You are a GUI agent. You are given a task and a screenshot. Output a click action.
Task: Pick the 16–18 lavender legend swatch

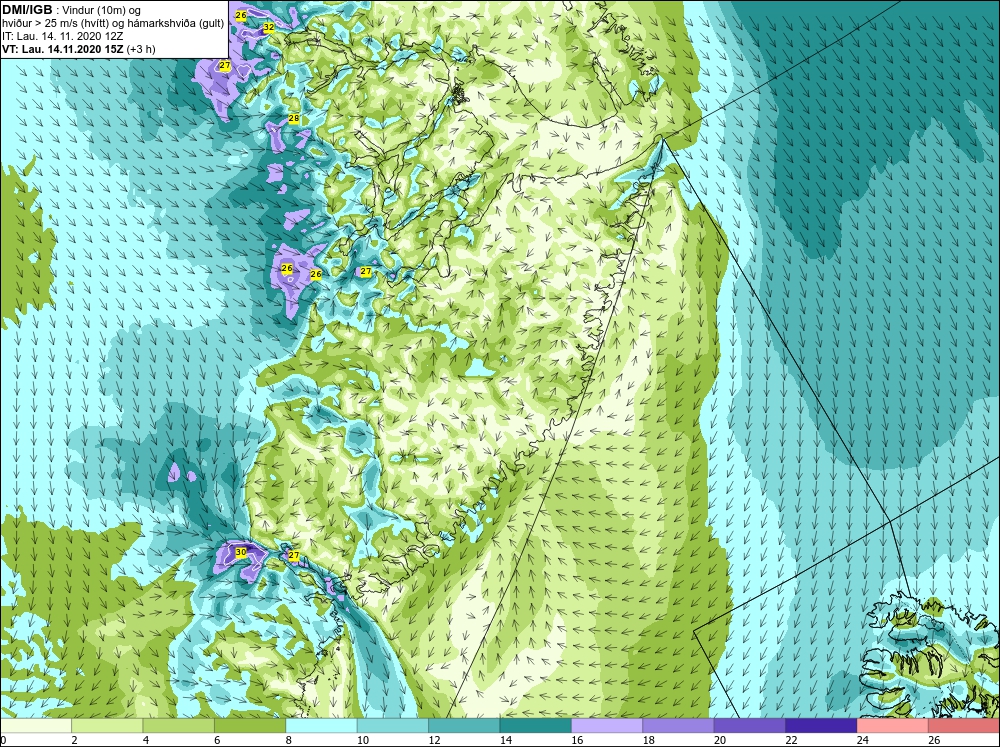607,725
